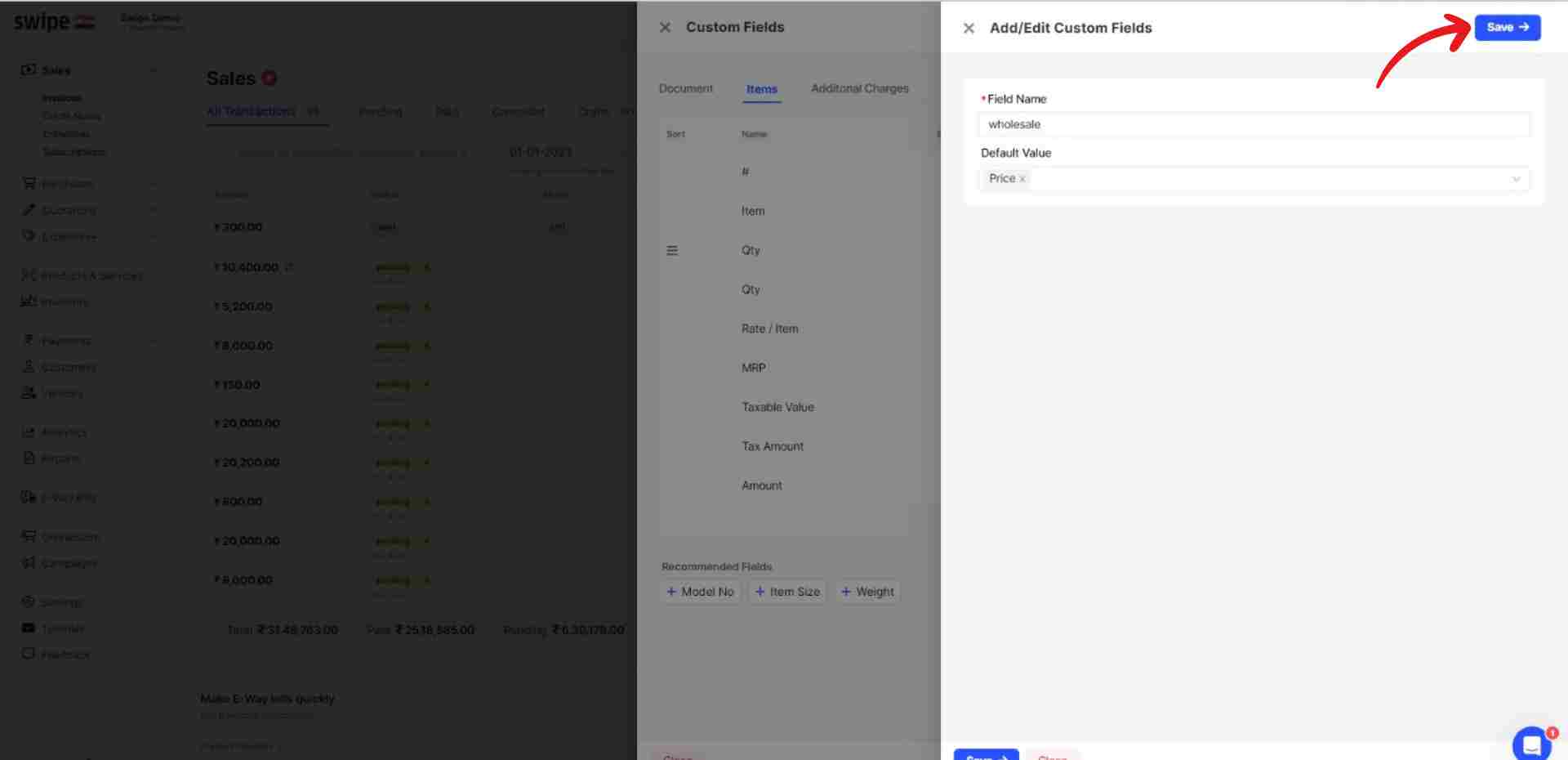Open Online Store icon in sidebar
Image resolution: width=1568 pixels, height=760 pixels.
[x=29, y=536]
